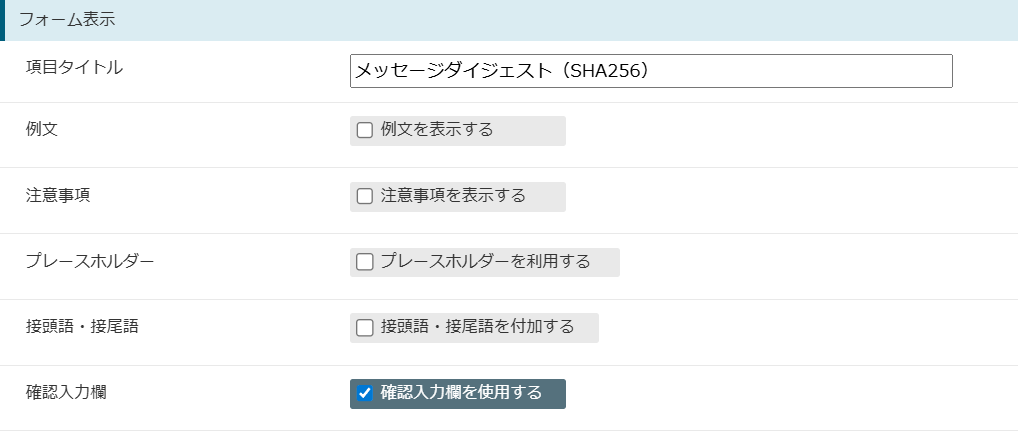
Task: Enable the 注意事項を表示する checkbox square
Action: tap(365, 196)
